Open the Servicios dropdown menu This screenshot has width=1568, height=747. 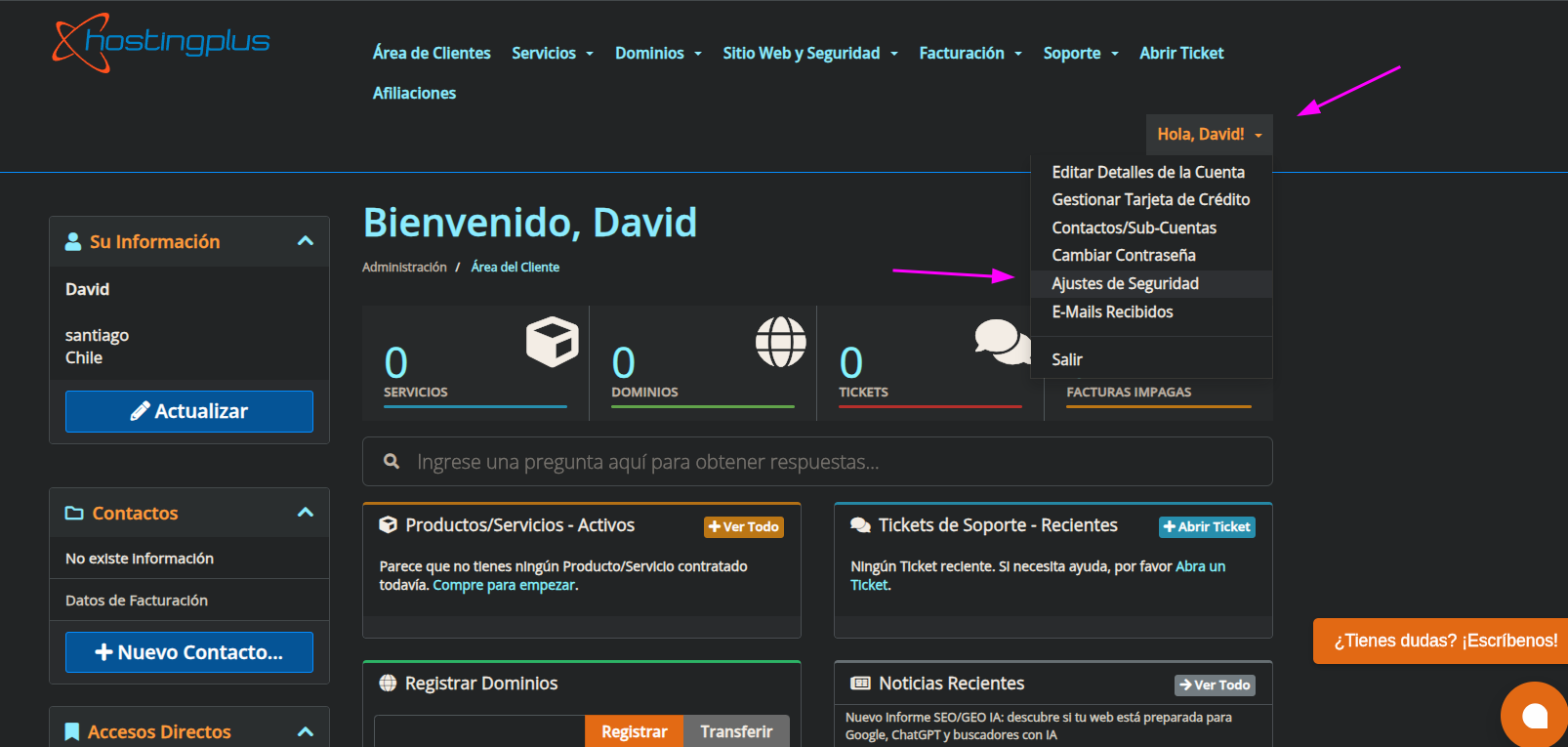(x=553, y=53)
